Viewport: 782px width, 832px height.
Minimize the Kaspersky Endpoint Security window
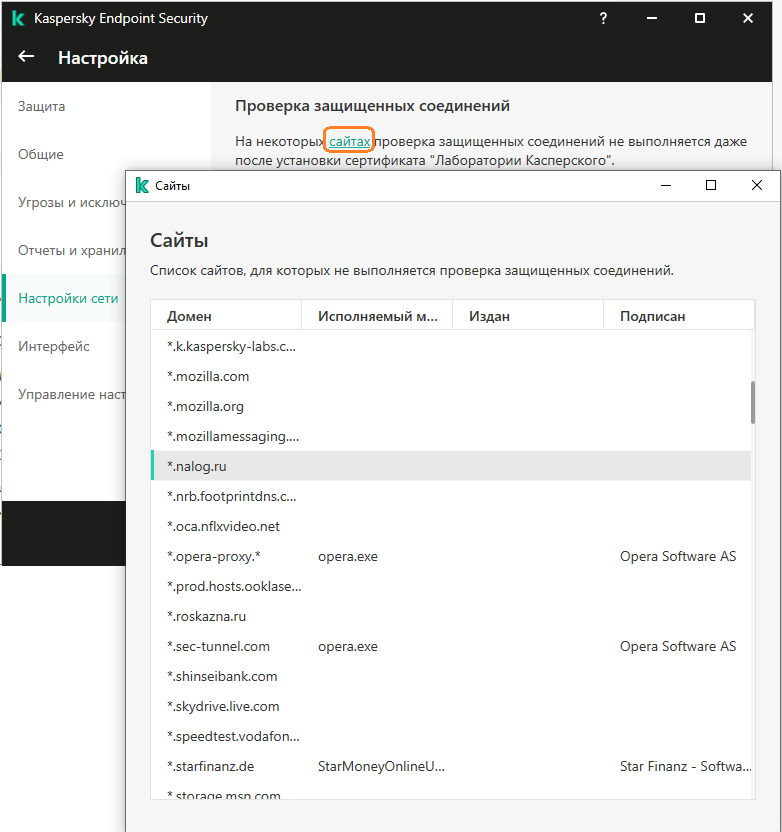[x=652, y=19]
